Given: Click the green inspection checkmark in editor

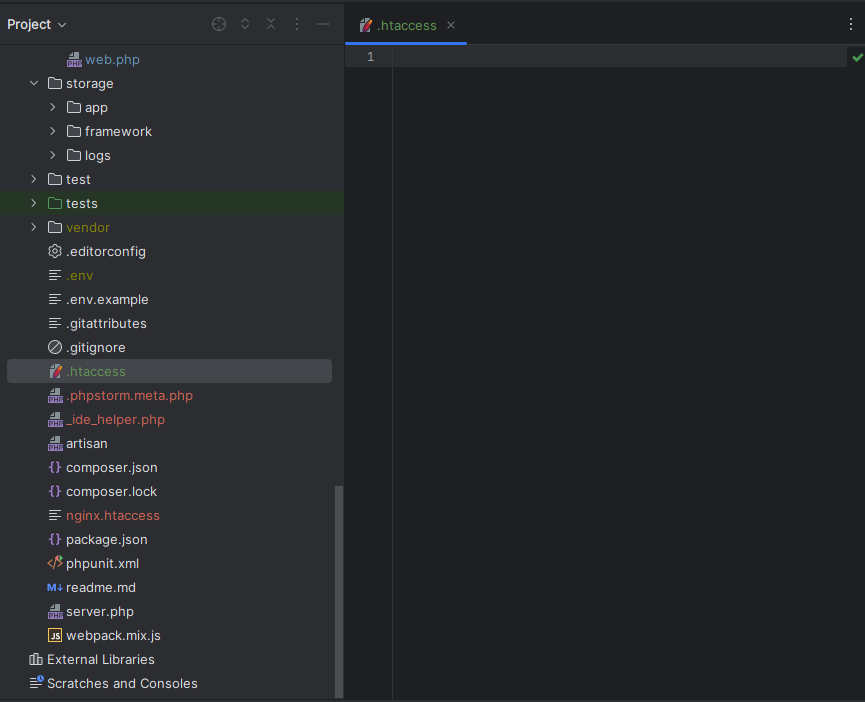Looking at the screenshot, I should [857, 57].
